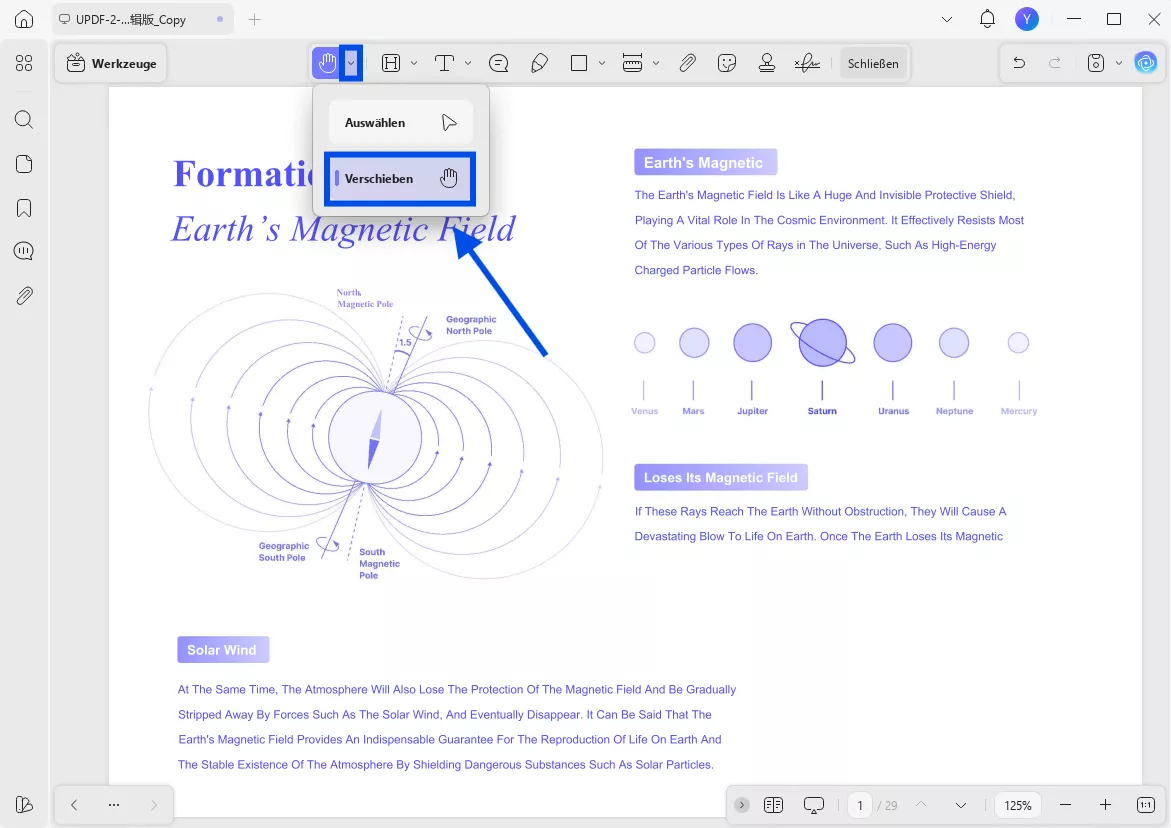Screen dimensions: 1171x828
Task: Click the page number field
Action: [860, 805]
